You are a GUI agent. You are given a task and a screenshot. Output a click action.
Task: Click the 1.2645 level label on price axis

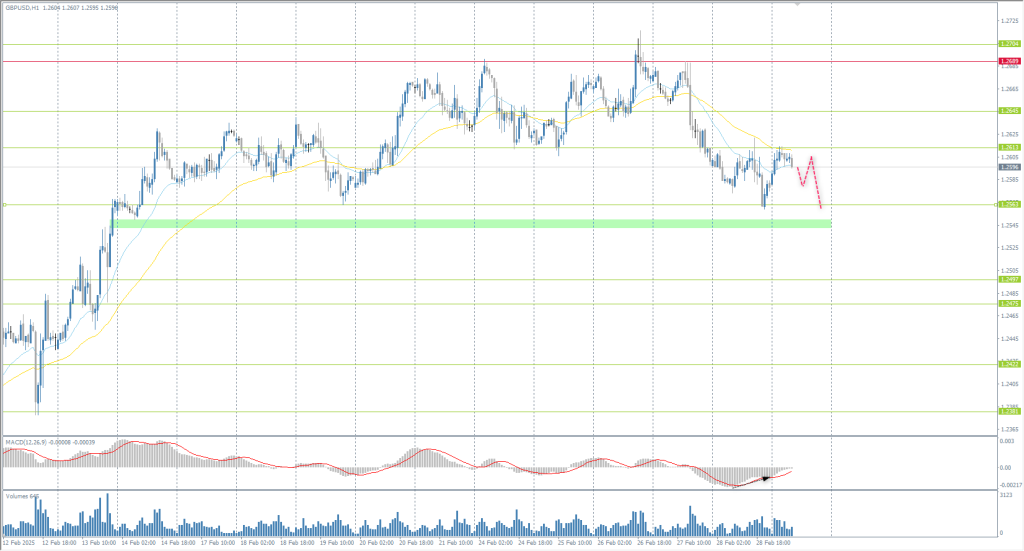[x=1008, y=111]
